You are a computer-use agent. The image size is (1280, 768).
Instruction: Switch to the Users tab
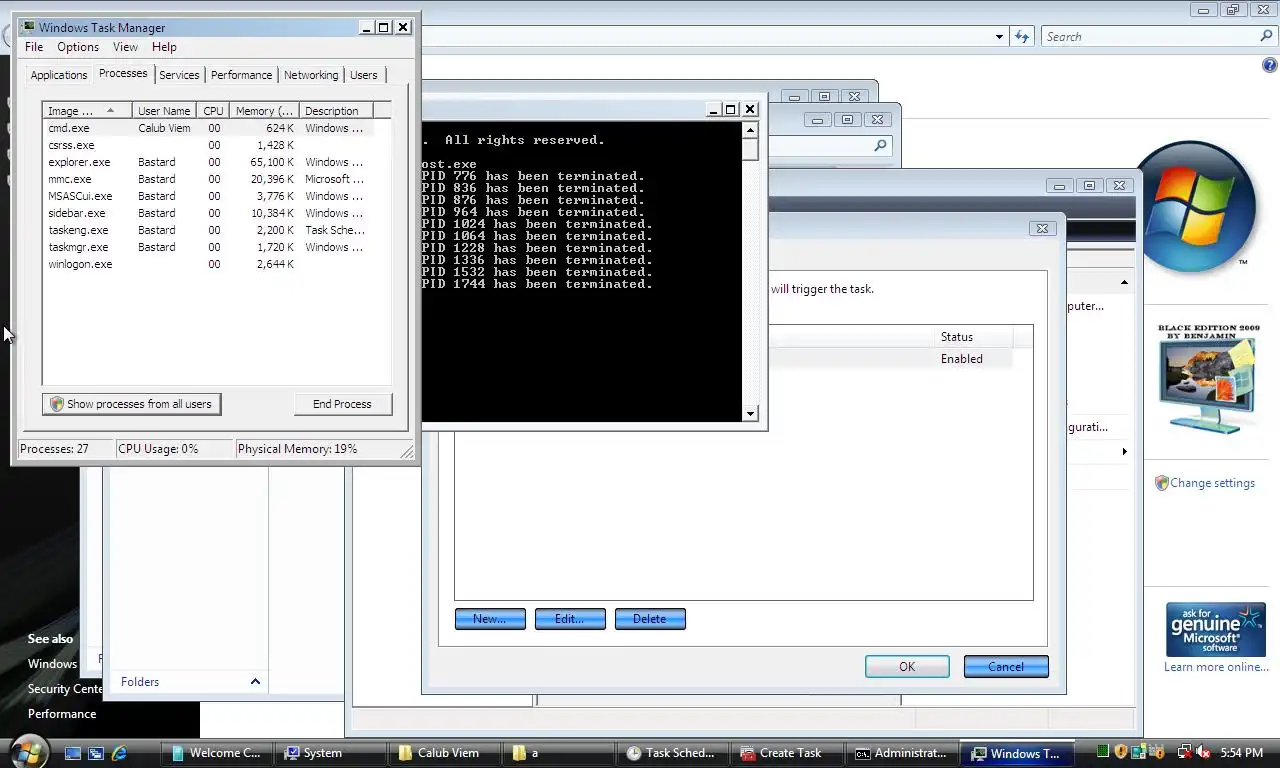tap(364, 75)
